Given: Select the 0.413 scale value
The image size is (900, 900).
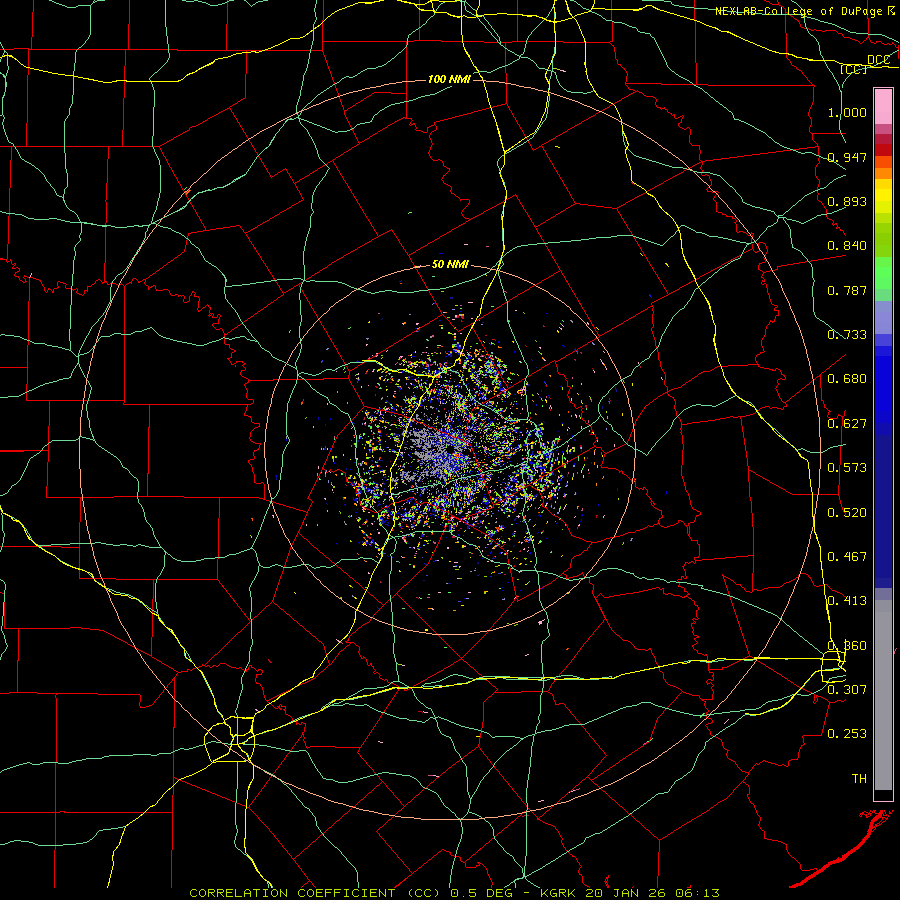Looking at the screenshot, I should tap(847, 601).
